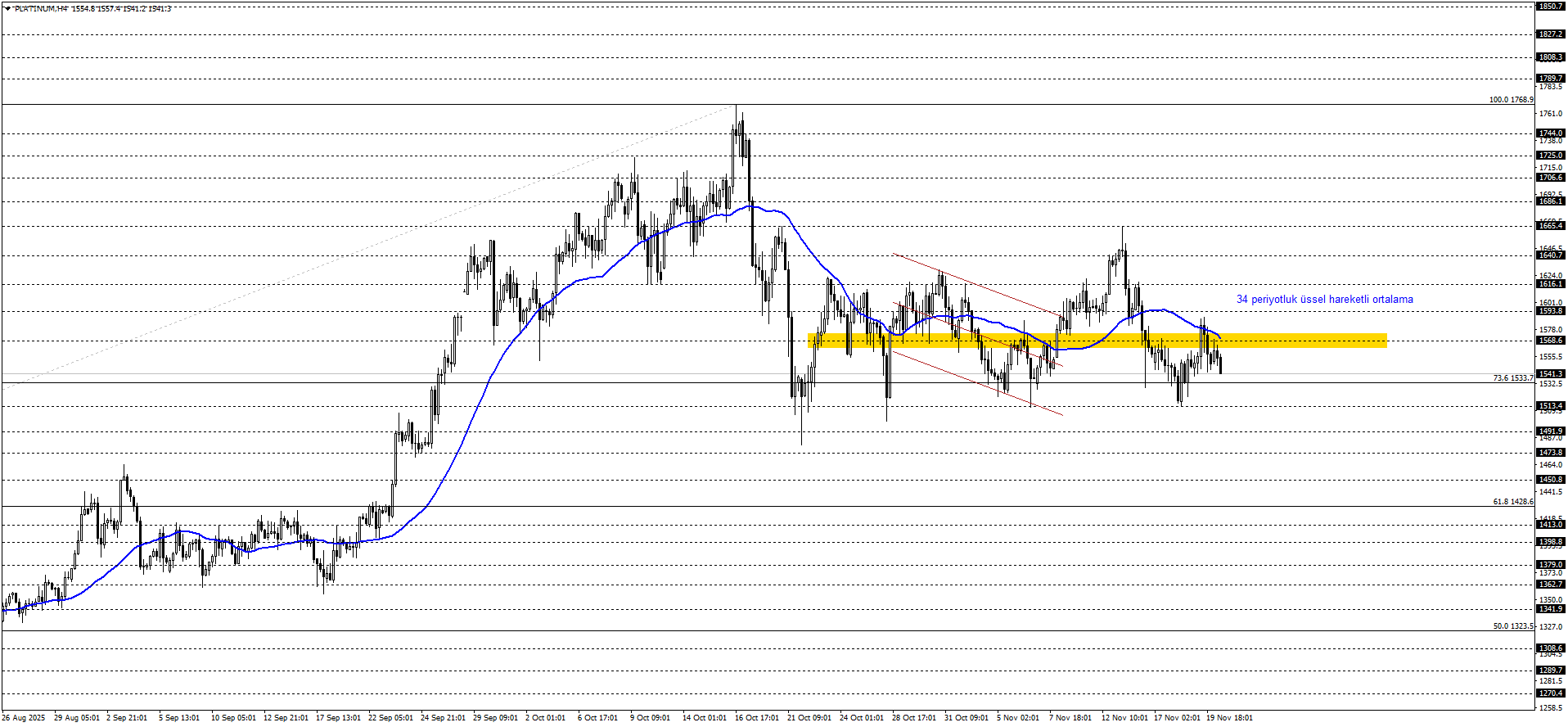Click the 1398.8 price level tag

coord(1550,542)
